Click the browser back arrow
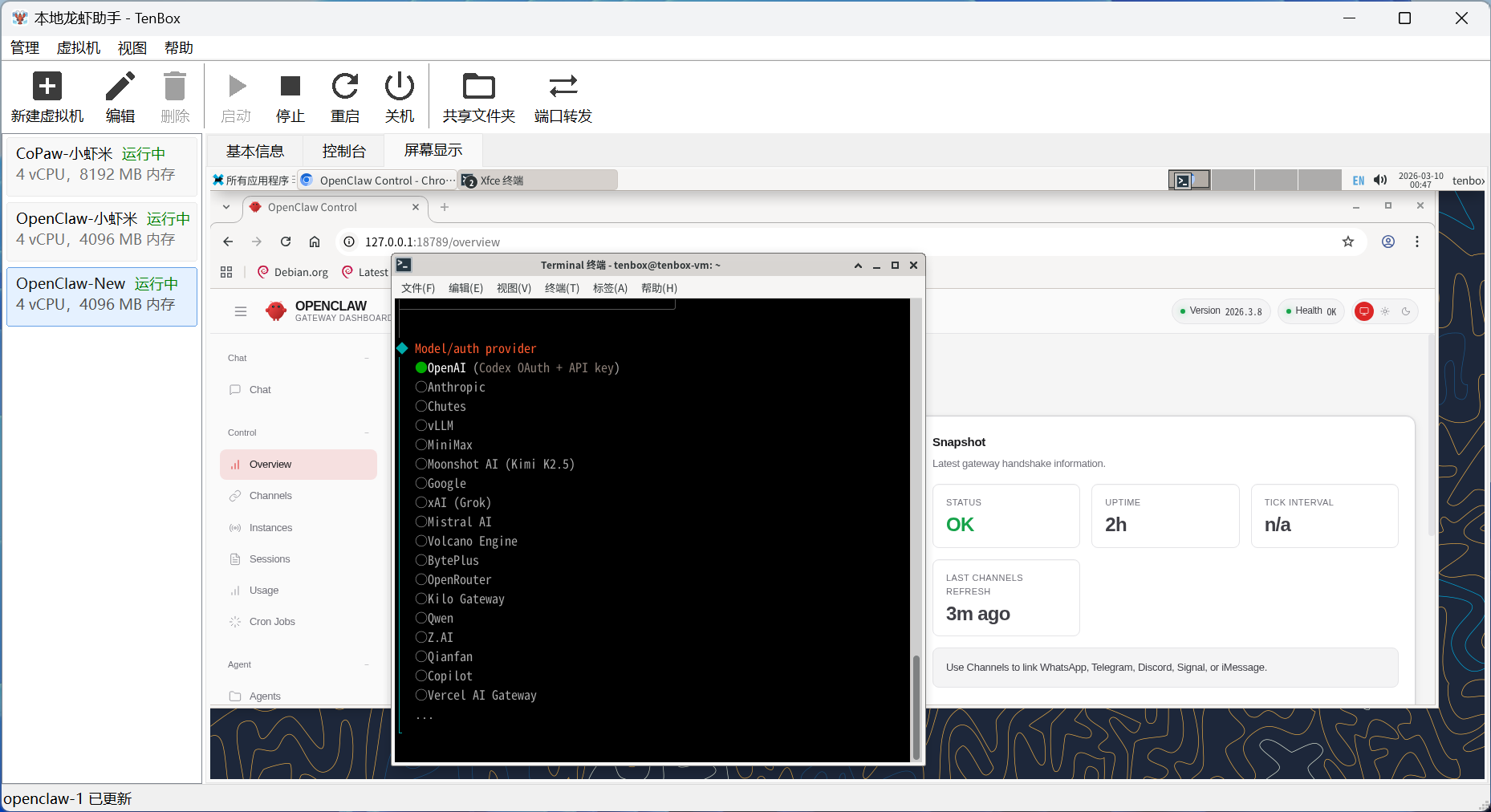This screenshot has width=1491, height=812. 228,242
